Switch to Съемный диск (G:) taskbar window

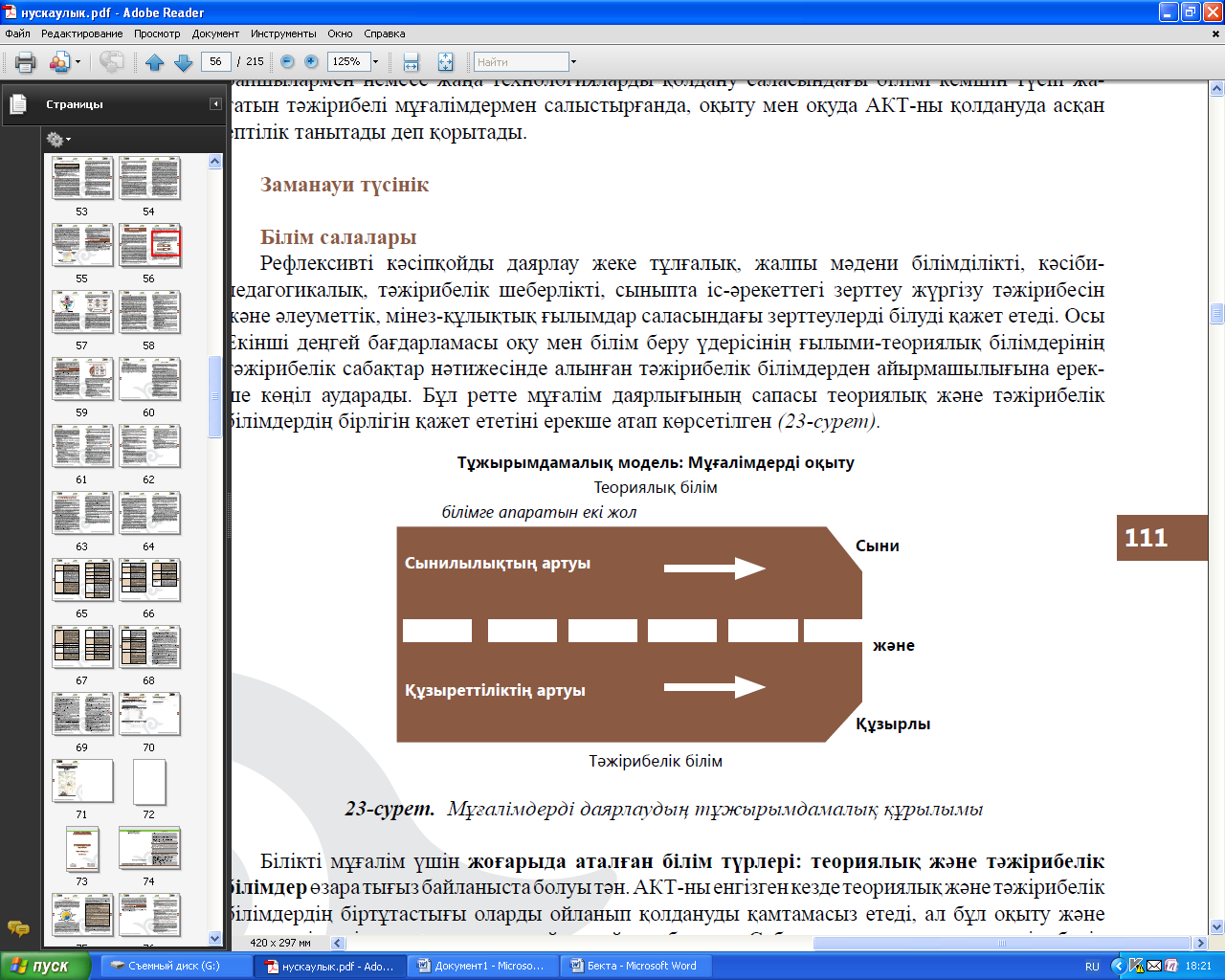point(174,966)
